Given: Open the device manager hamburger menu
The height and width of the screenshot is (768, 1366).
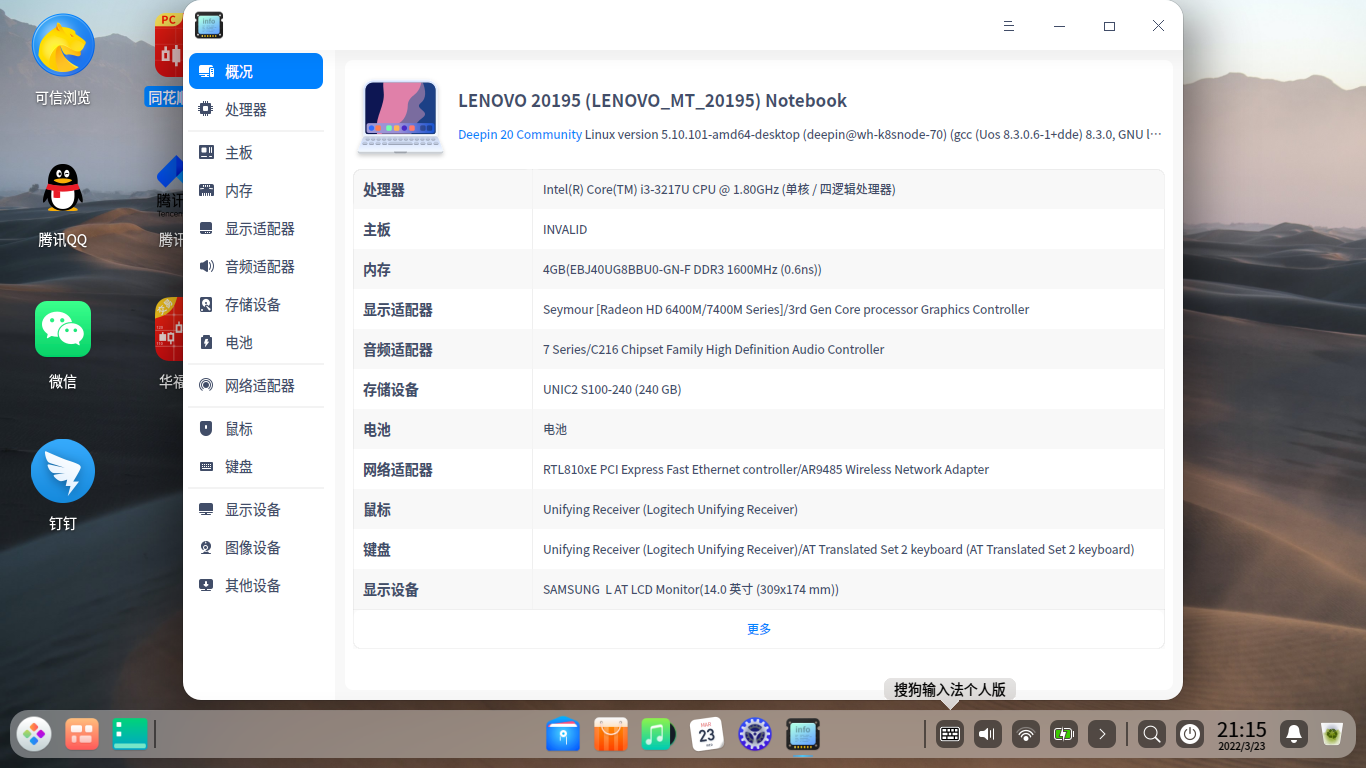Looking at the screenshot, I should 1009,26.
